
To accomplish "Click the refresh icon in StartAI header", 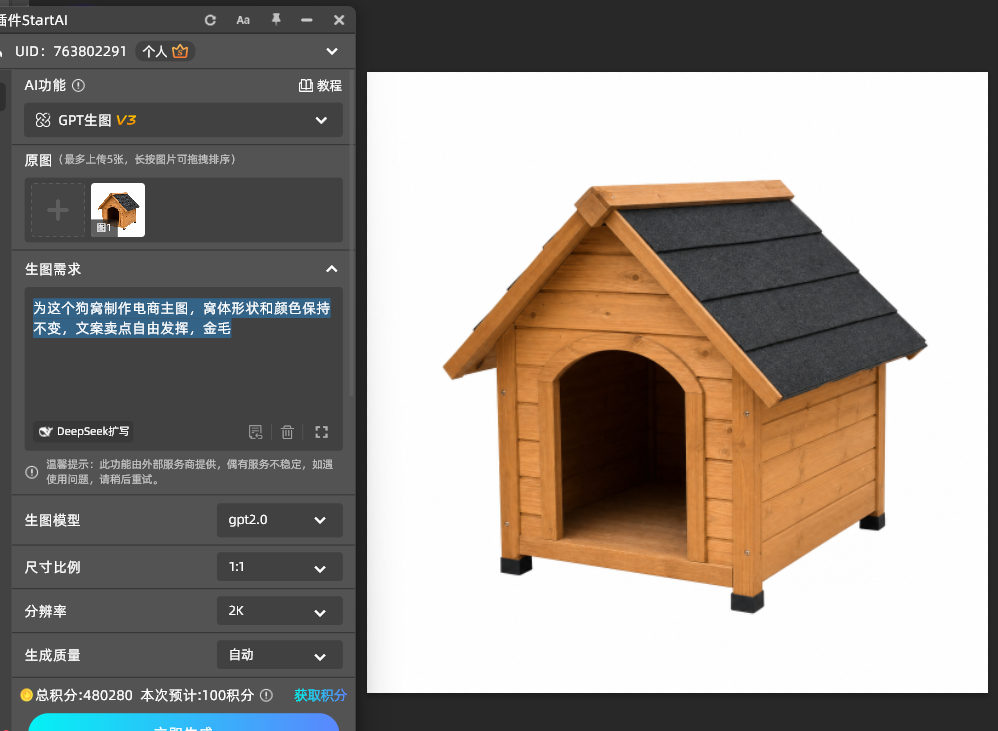I will 210,20.
